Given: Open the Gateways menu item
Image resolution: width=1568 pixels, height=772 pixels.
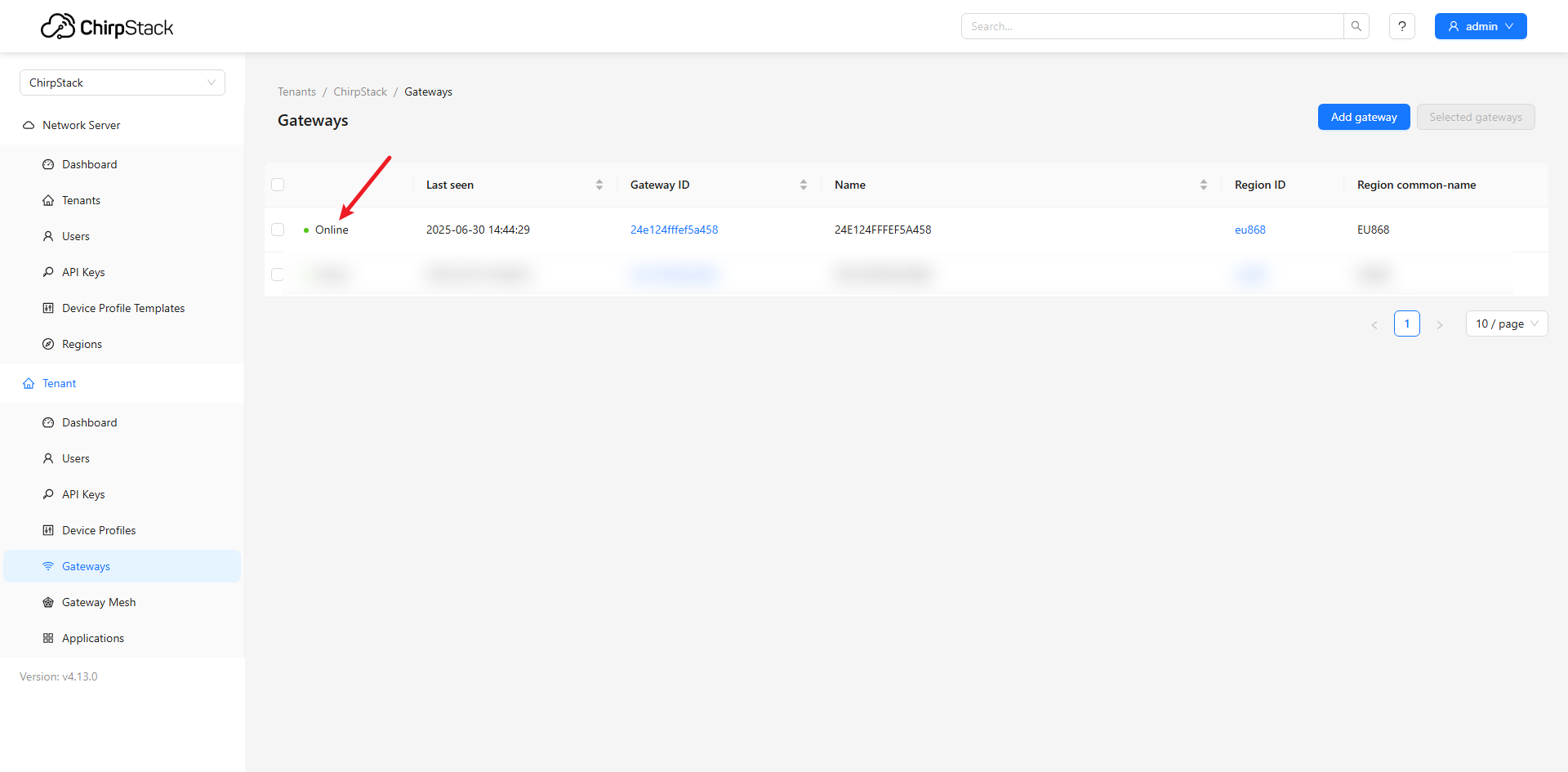Looking at the screenshot, I should pyautogui.click(x=122, y=566).
